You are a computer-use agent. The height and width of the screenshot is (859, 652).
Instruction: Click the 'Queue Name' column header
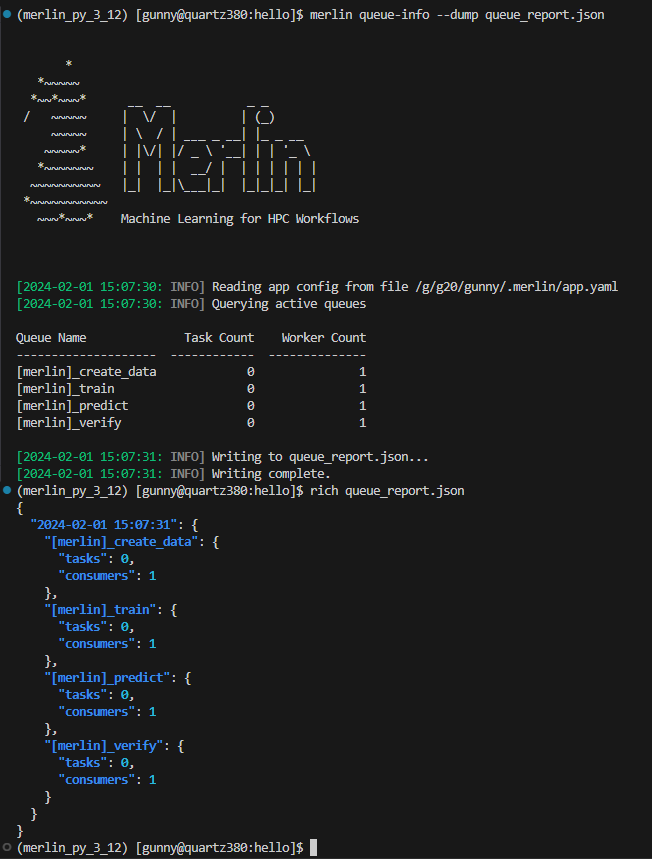point(51,337)
